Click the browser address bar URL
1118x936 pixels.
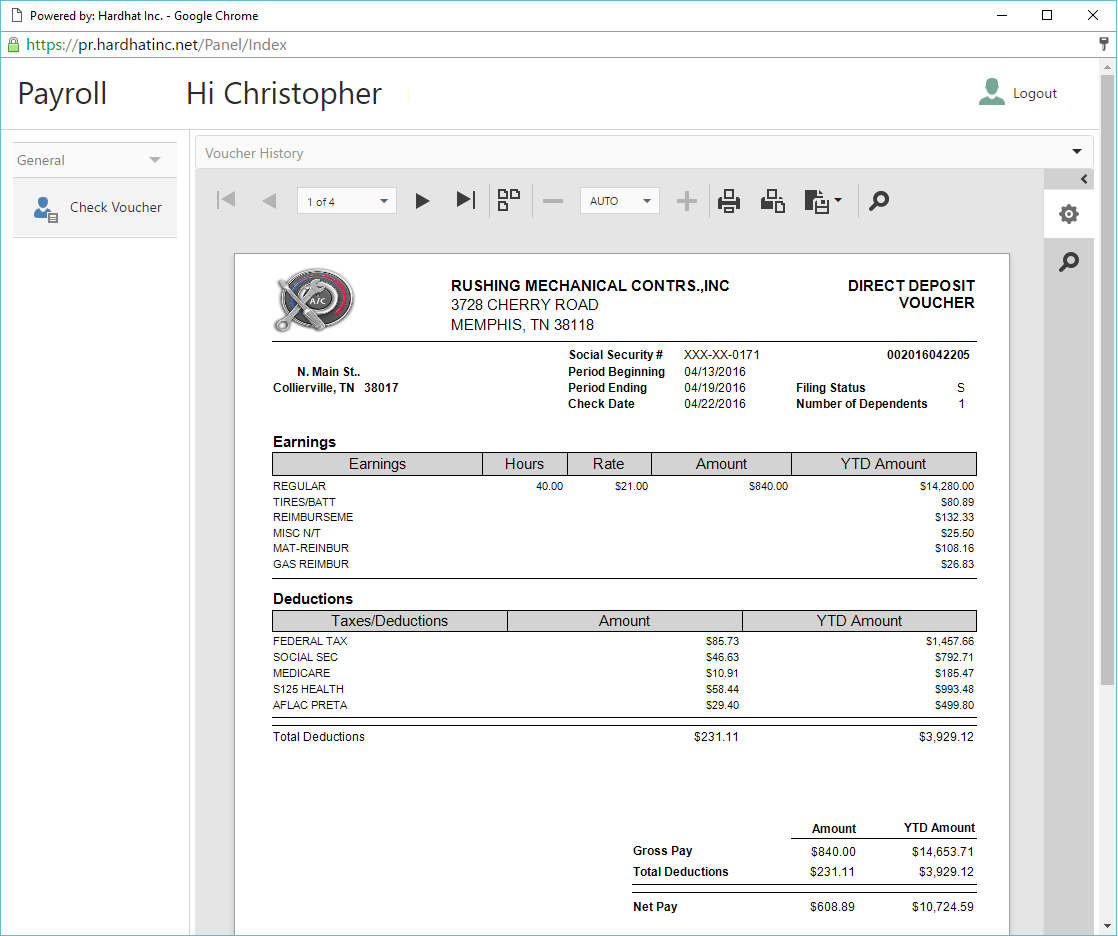157,45
